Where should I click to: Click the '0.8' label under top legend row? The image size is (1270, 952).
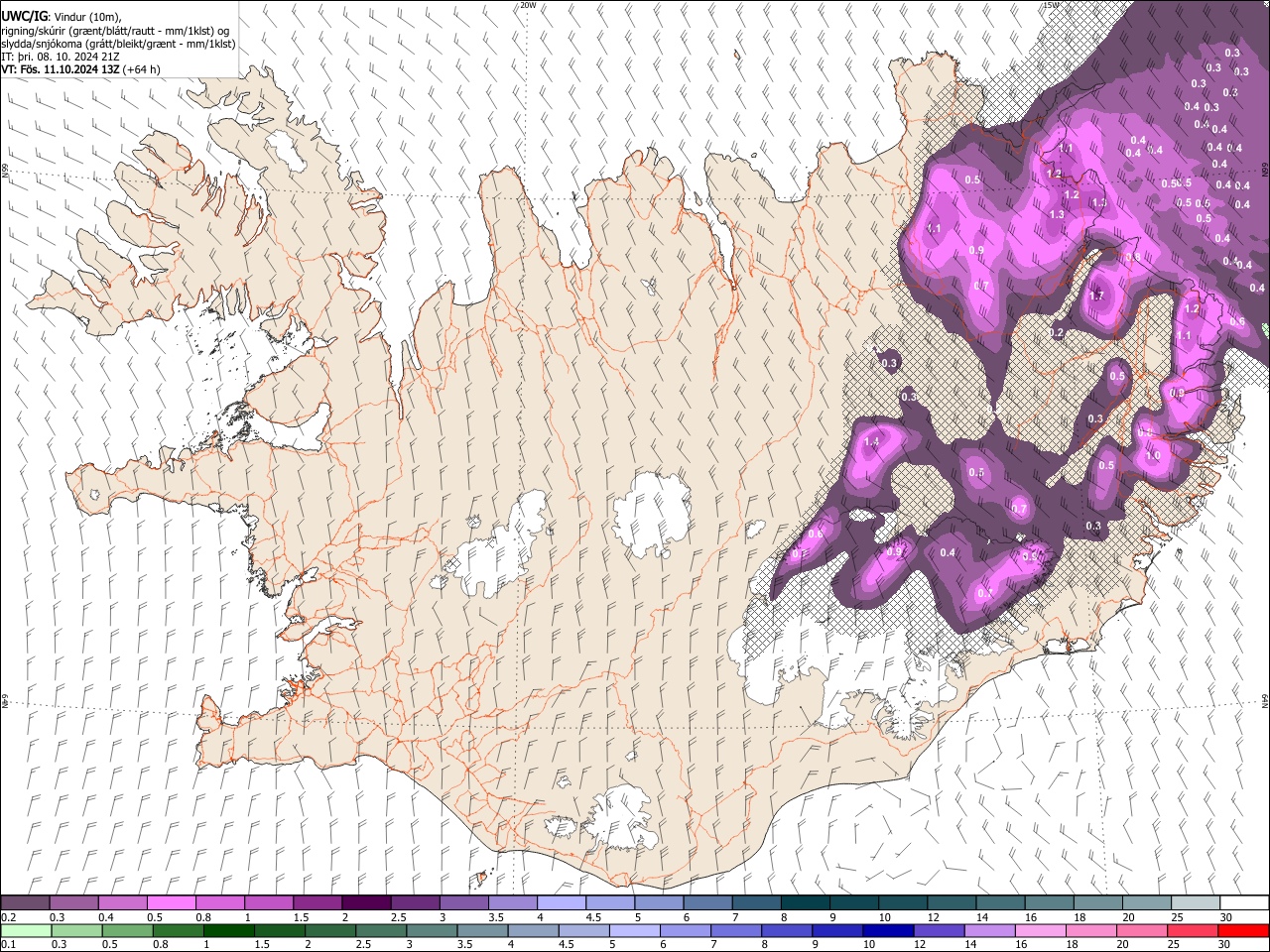click(x=203, y=917)
